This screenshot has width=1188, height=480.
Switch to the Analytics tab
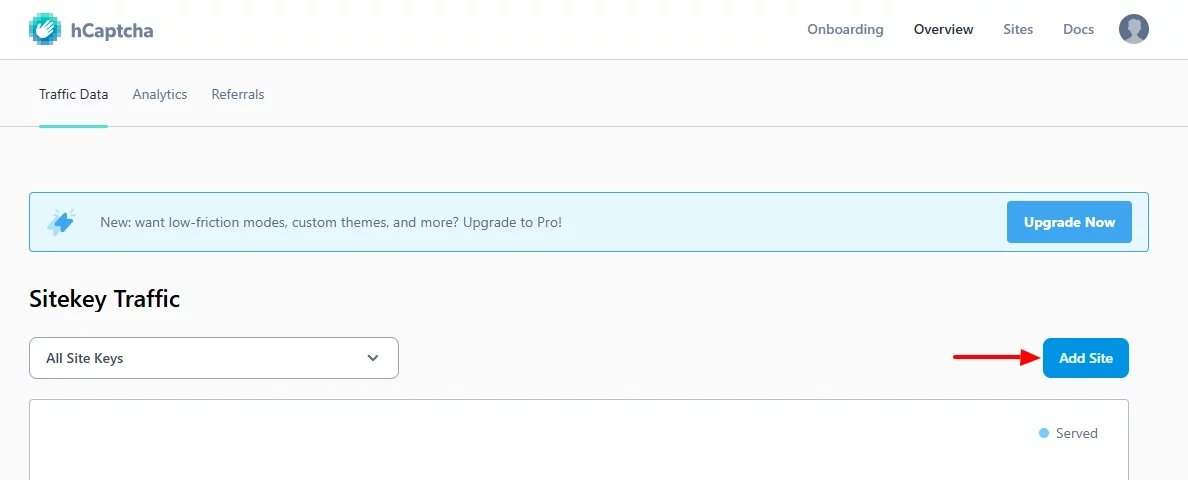[160, 94]
